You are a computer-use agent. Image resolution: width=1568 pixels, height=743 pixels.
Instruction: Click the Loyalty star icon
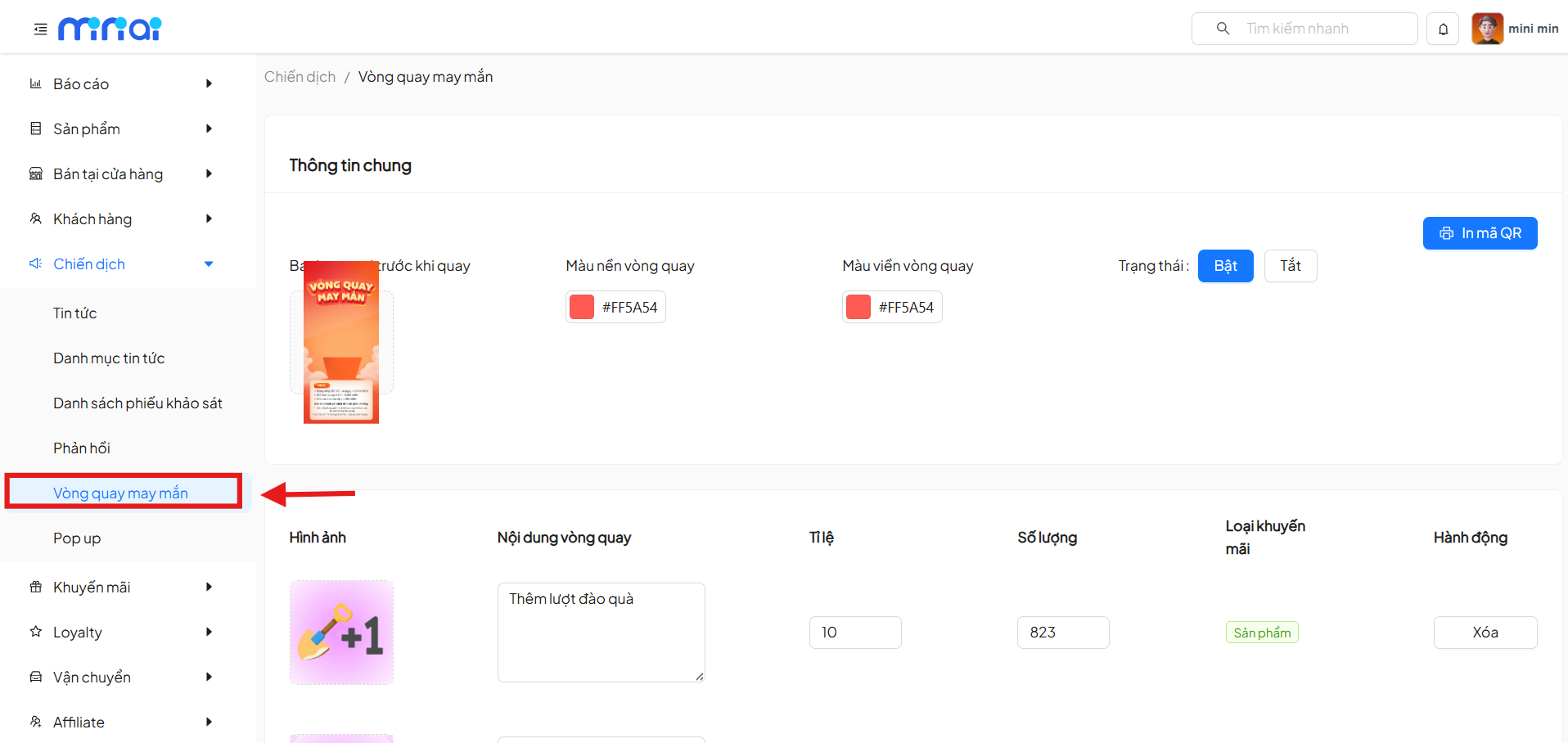pos(35,632)
